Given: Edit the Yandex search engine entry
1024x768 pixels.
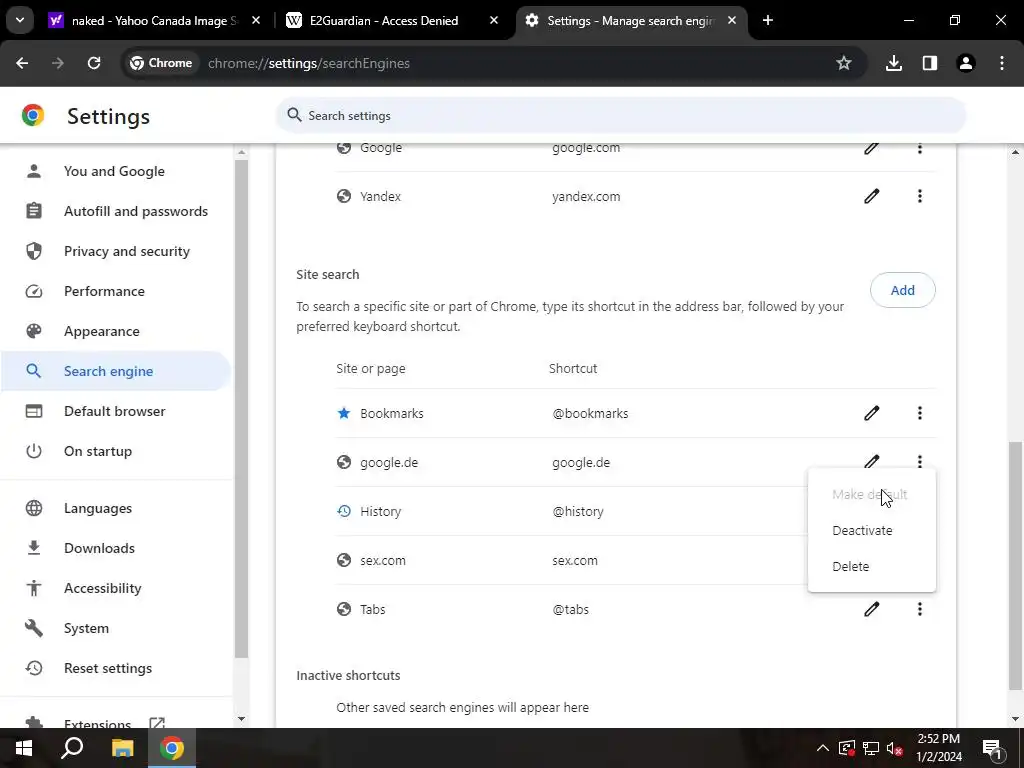Looking at the screenshot, I should pyautogui.click(x=871, y=196).
